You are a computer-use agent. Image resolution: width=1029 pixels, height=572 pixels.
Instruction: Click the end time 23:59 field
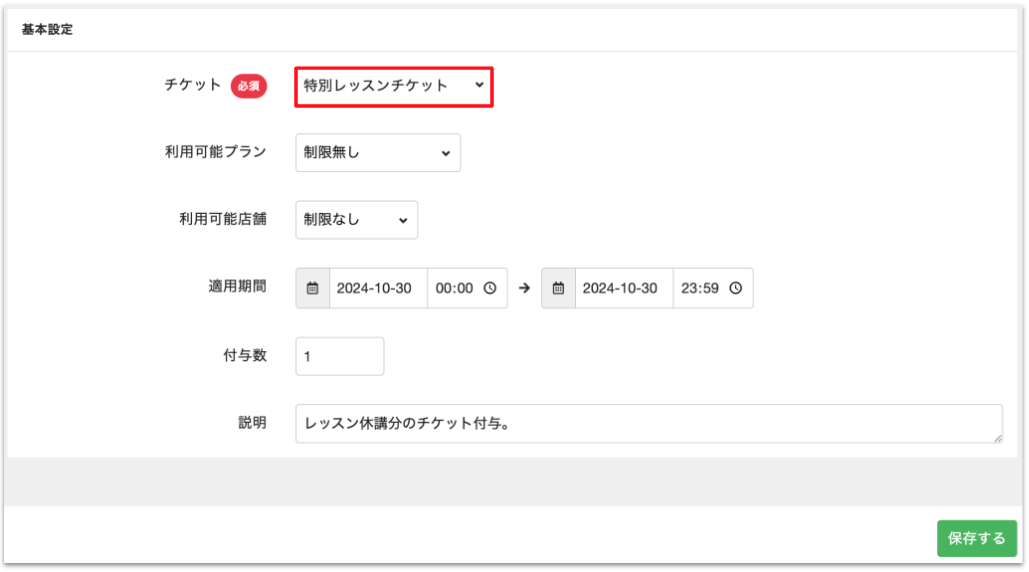pyautogui.click(x=700, y=288)
